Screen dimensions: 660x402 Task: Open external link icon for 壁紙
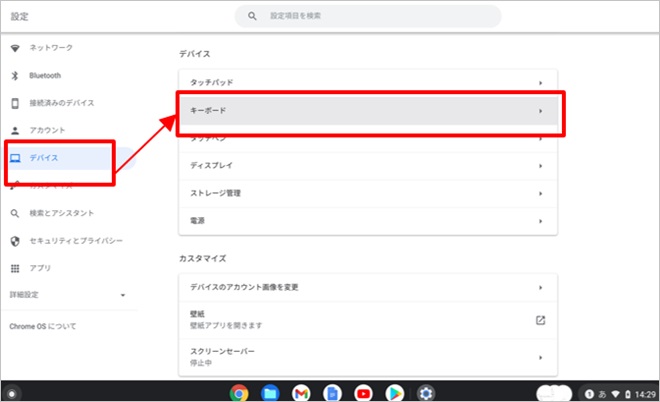point(540,320)
